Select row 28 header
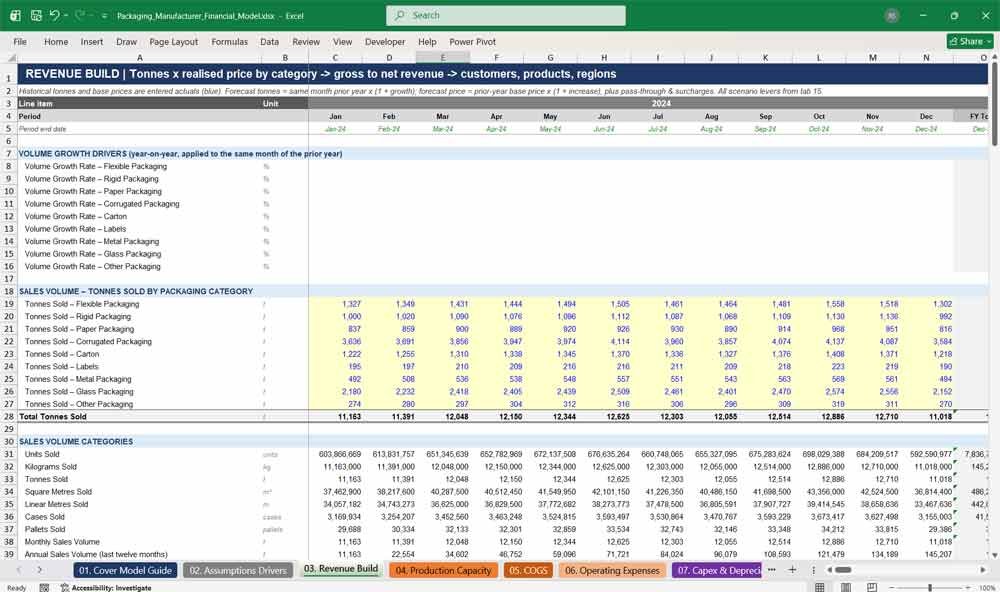This screenshot has height=592, width=1000. pyautogui.click(x=9, y=417)
